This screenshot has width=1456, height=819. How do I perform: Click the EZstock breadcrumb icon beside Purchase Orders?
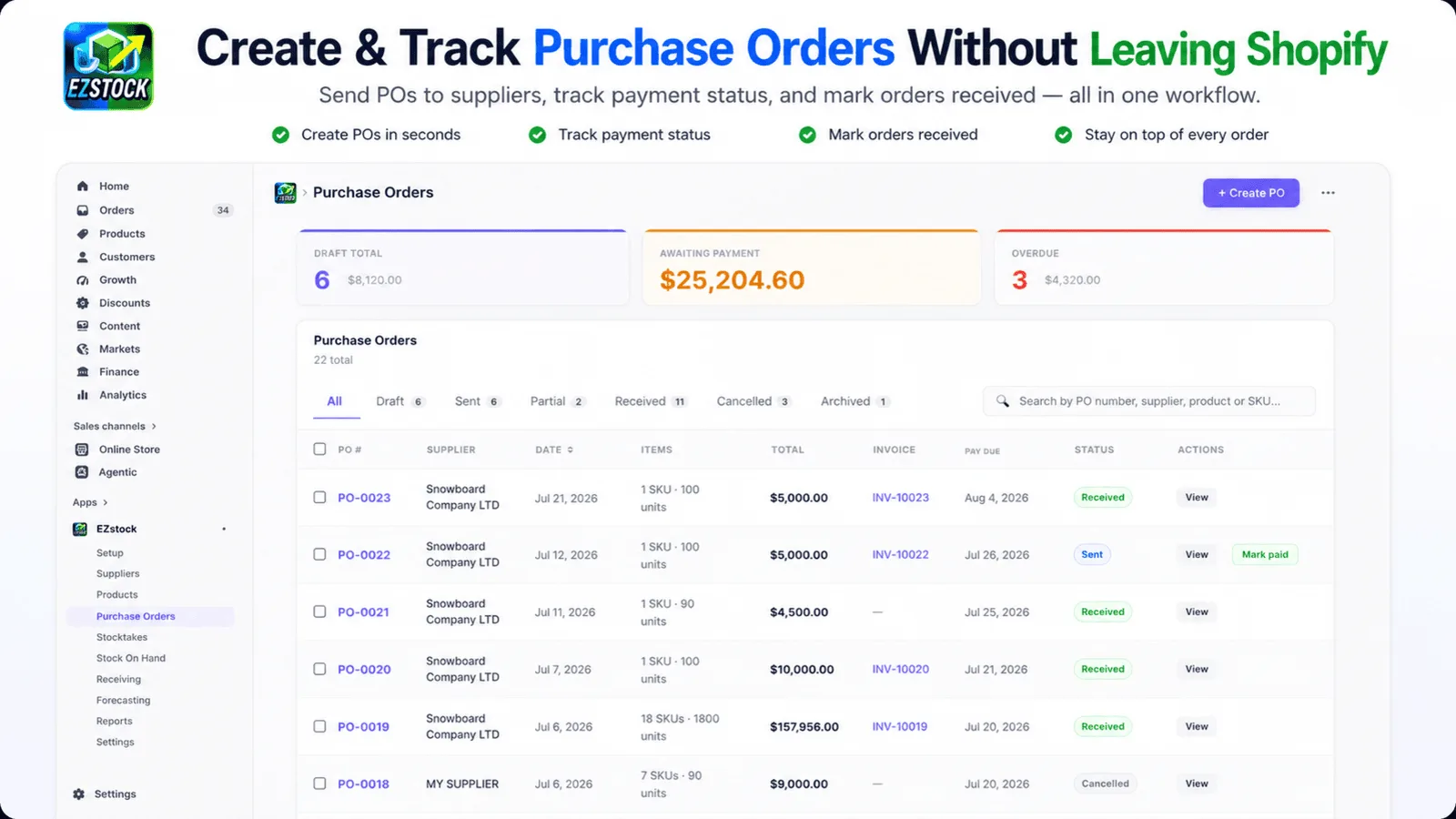286,193
